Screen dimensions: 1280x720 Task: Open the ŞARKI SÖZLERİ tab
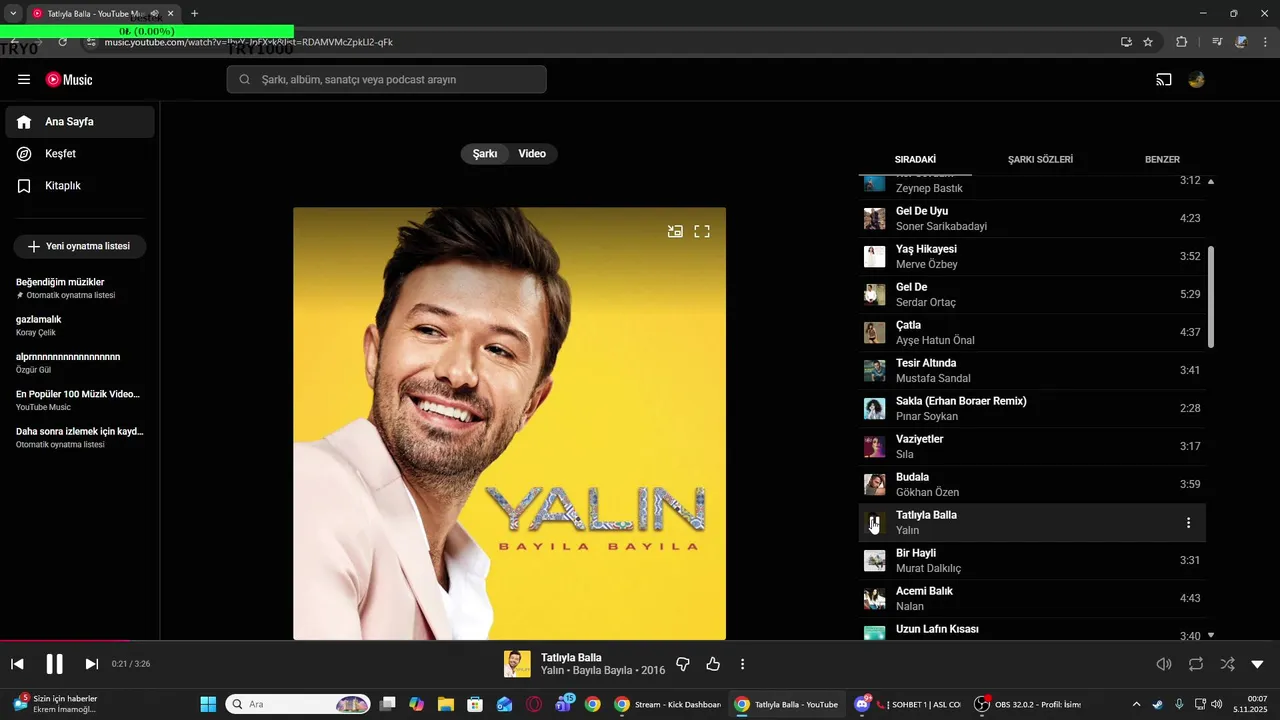tap(1040, 160)
